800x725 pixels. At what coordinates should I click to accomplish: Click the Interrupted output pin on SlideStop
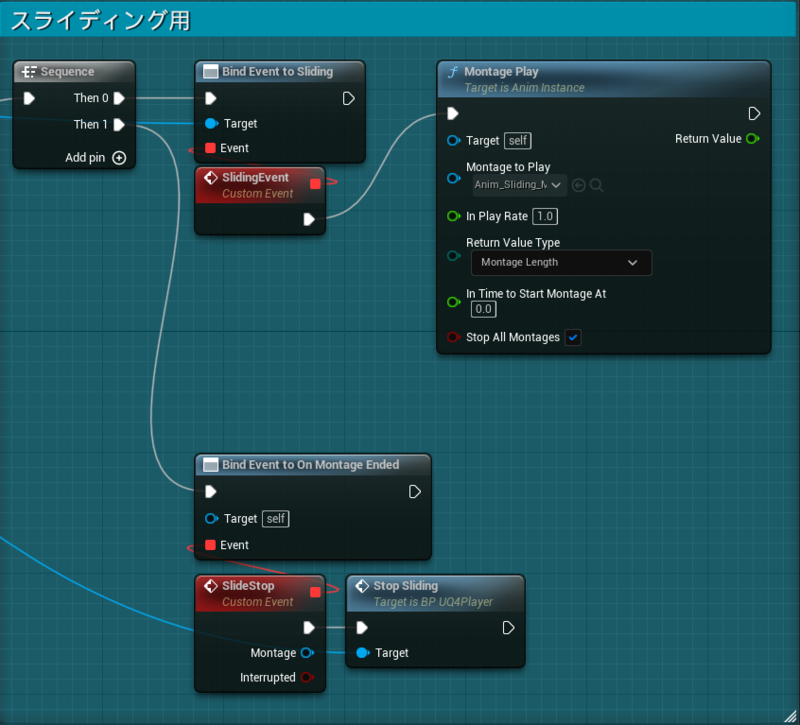(307, 677)
